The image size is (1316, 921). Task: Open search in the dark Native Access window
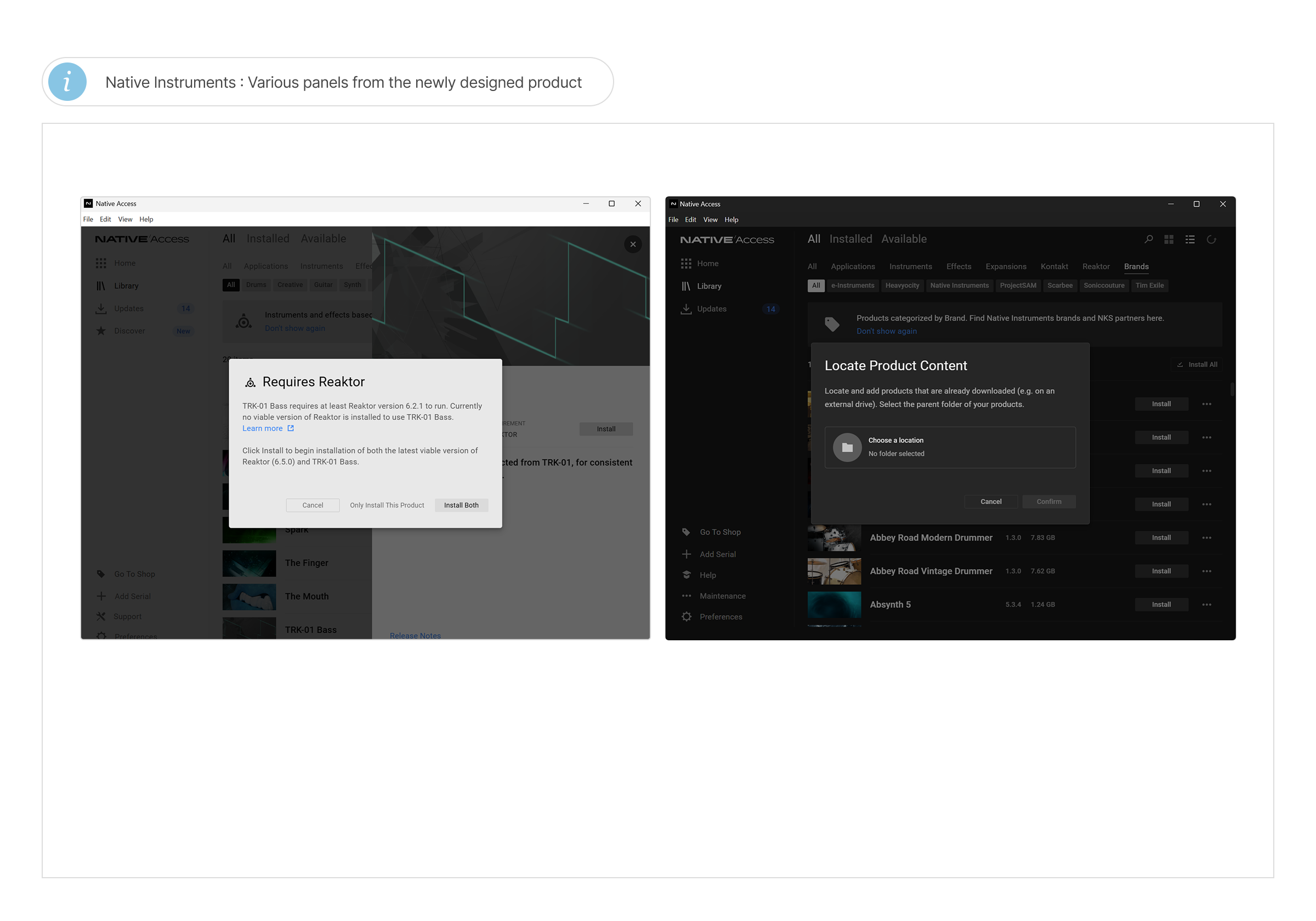coord(1148,239)
